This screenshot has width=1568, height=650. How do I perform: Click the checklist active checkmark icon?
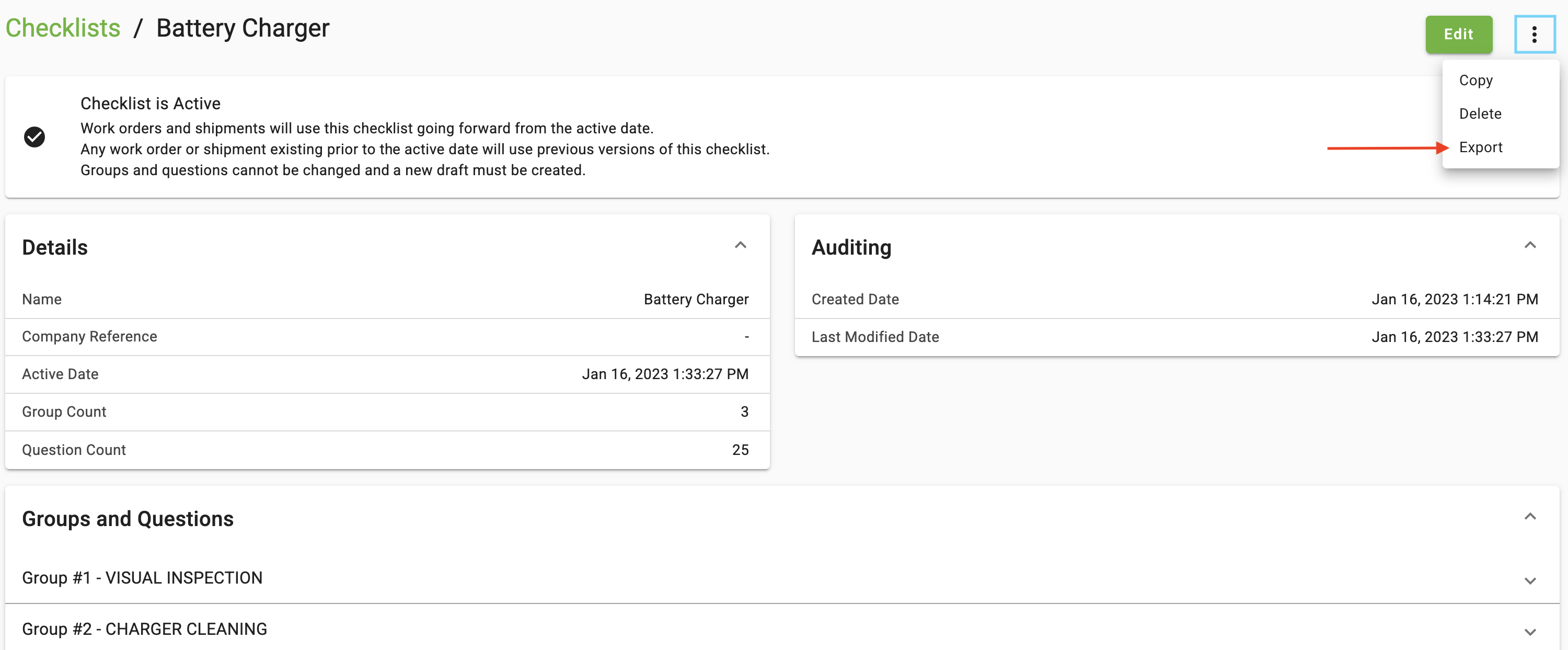pyautogui.click(x=34, y=137)
